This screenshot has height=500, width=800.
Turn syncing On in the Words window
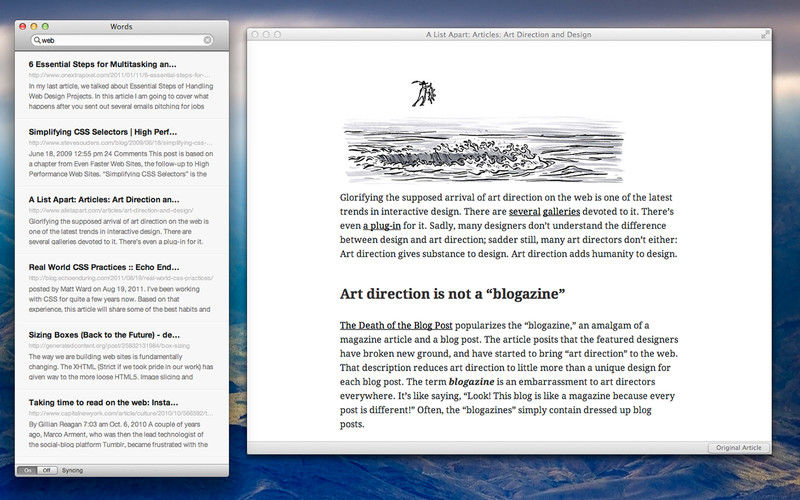(27, 470)
